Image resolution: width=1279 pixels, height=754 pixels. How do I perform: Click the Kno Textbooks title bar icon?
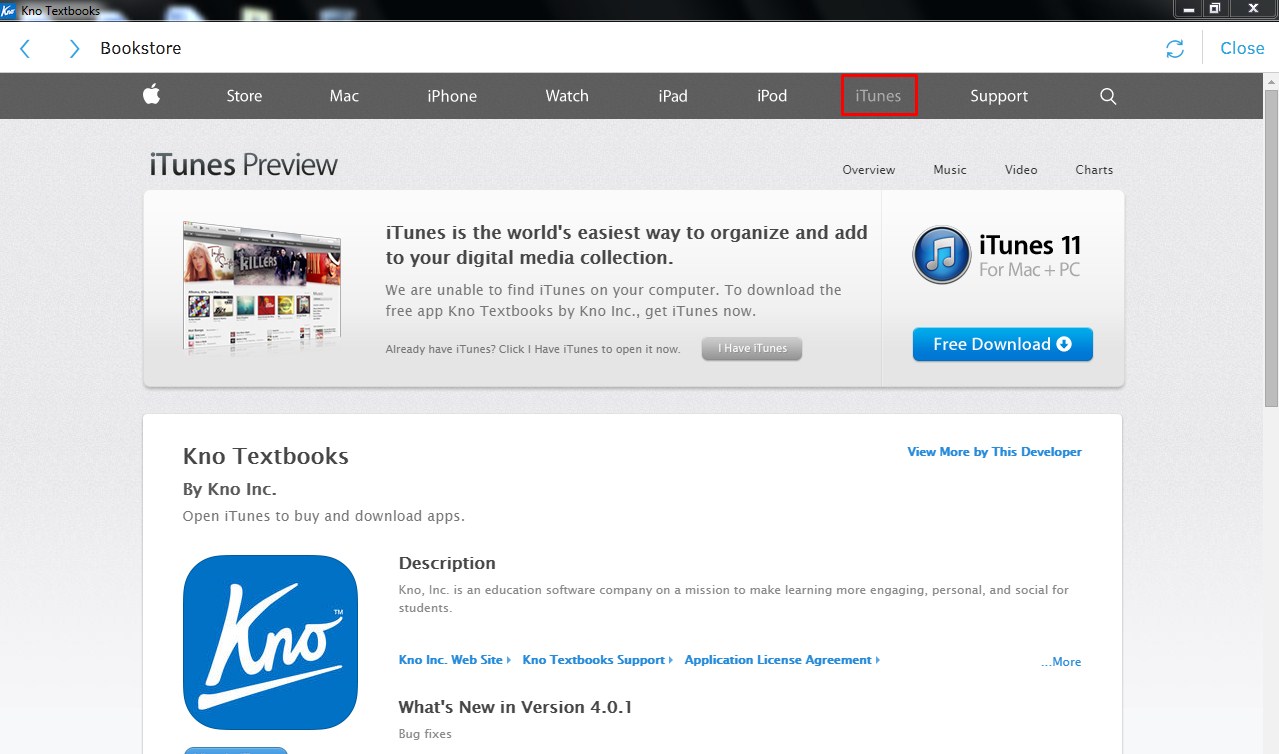(x=9, y=10)
